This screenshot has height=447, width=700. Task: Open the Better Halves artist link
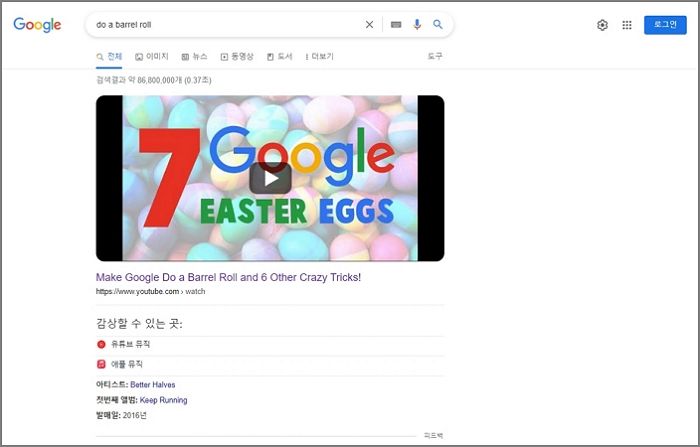pyautogui.click(x=153, y=384)
